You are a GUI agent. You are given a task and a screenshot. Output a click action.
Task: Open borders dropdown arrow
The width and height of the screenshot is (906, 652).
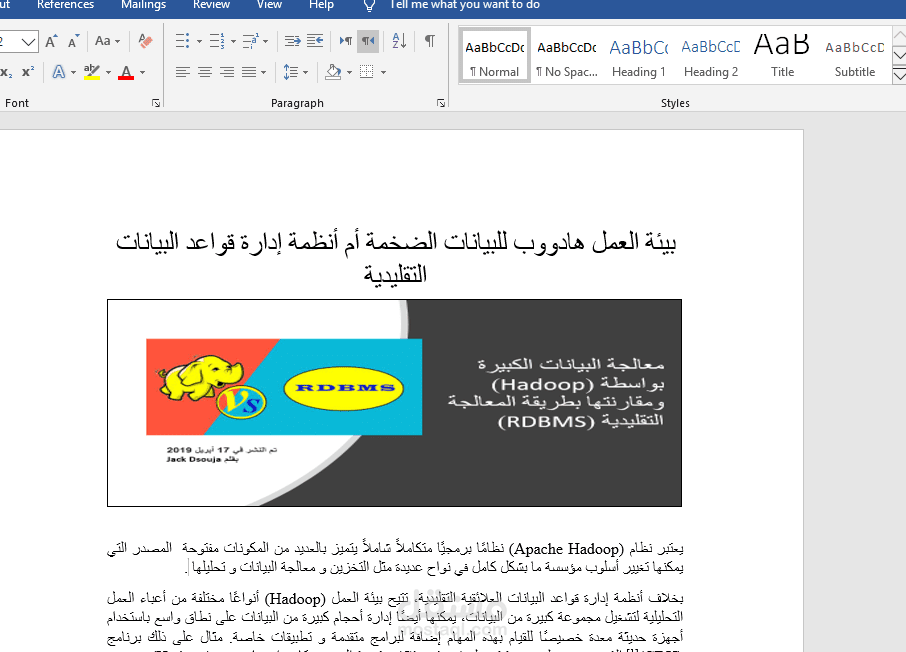(x=383, y=73)
